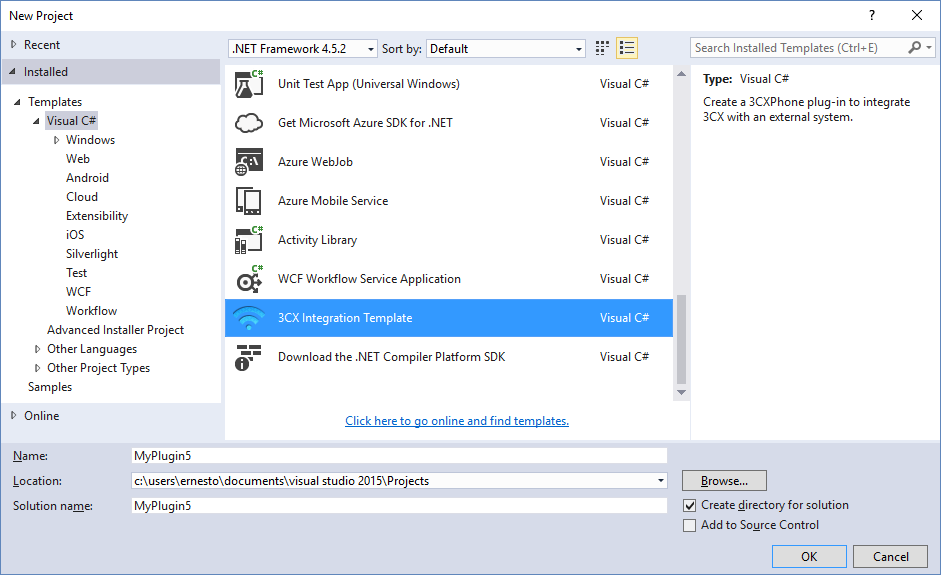This screenshot has width=941, height=575.
Task: Click the template list scroll up arrow
Action: (x=681, y=74)
